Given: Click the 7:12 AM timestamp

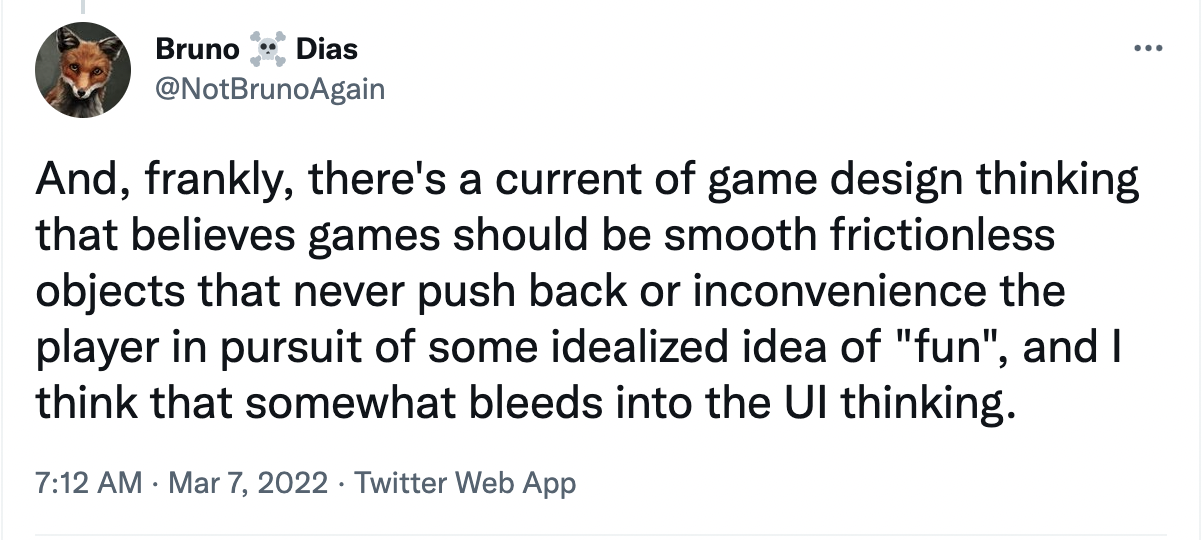Looking at the screenshot, I should tap(89, 484).
